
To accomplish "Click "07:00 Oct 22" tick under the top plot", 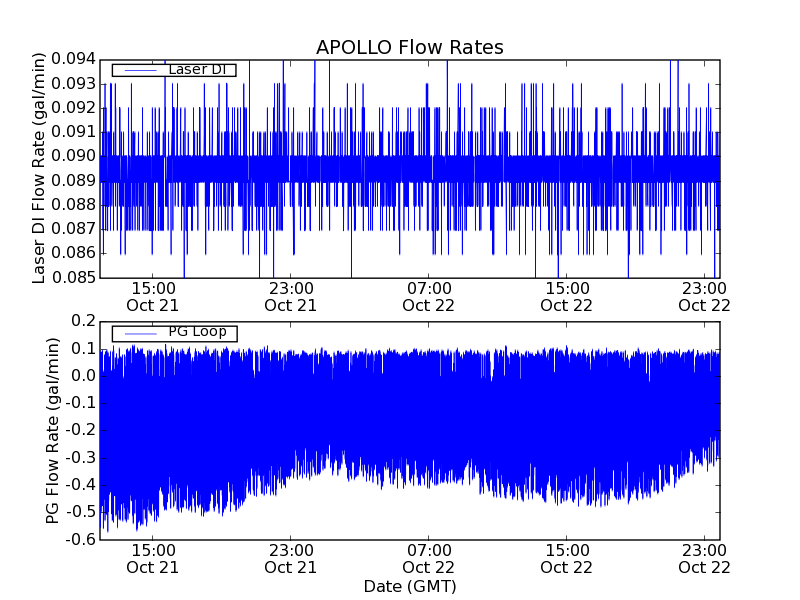I will coord(428,296).
